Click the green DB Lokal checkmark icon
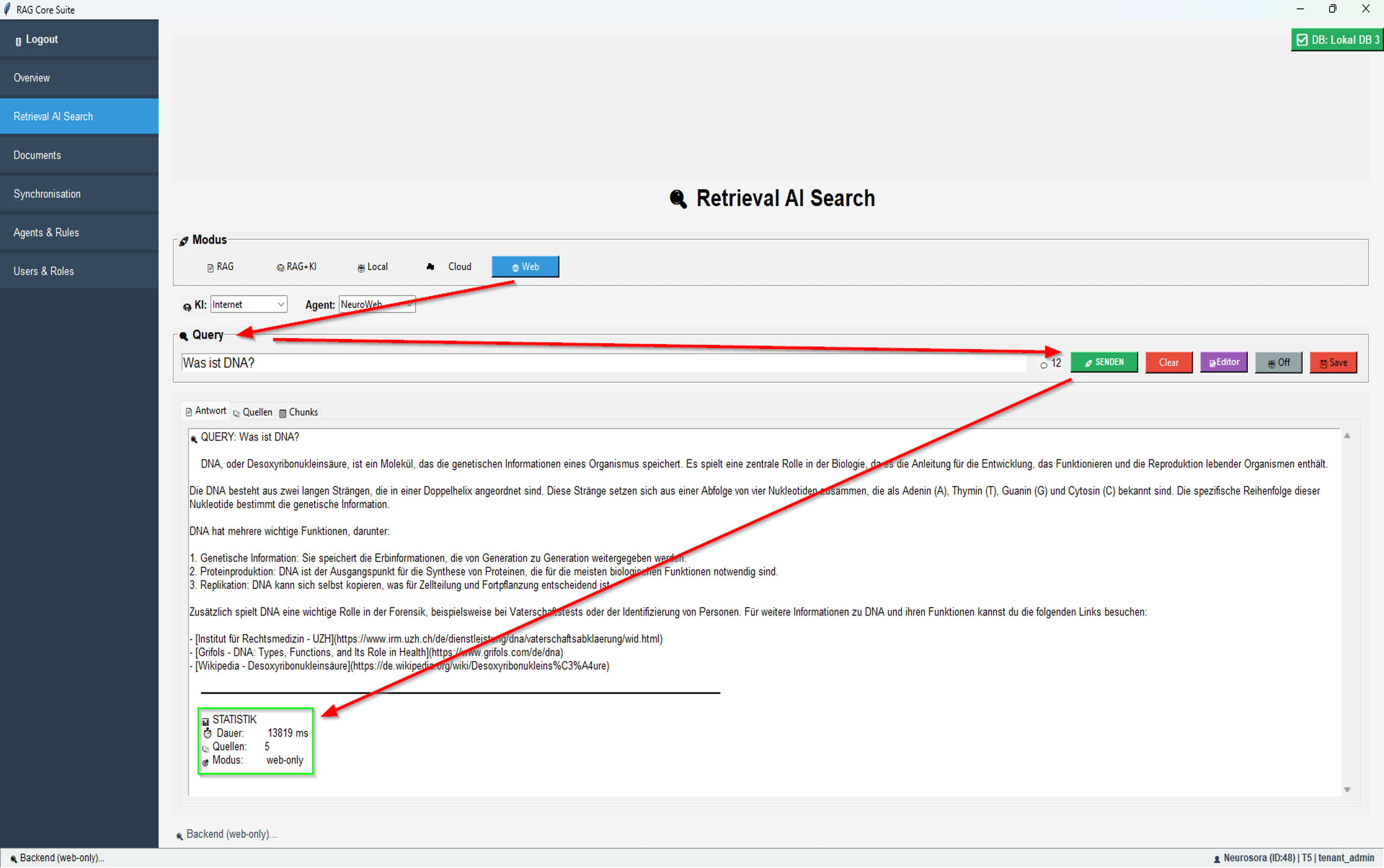The height and width of the screenshot is (868, 1384). [1303, 40]
